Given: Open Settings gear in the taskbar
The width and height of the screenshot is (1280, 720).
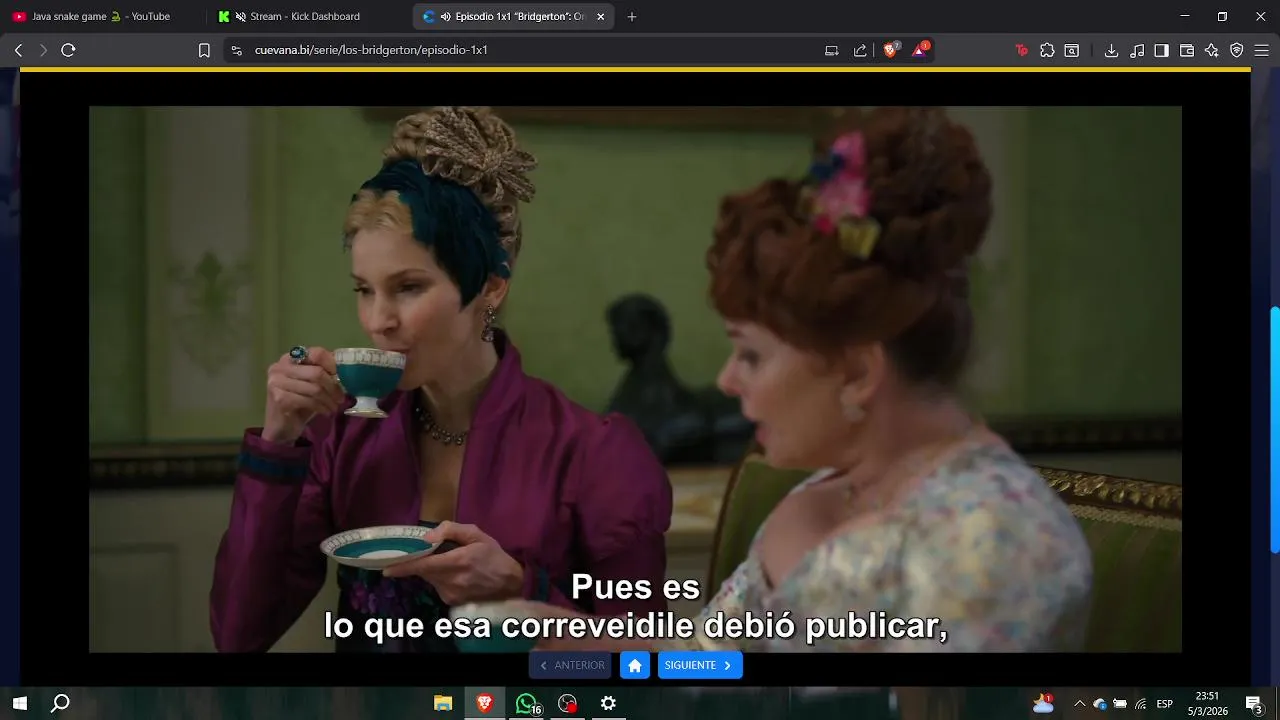Looking at the screenshot, I should tap(608, 703).
